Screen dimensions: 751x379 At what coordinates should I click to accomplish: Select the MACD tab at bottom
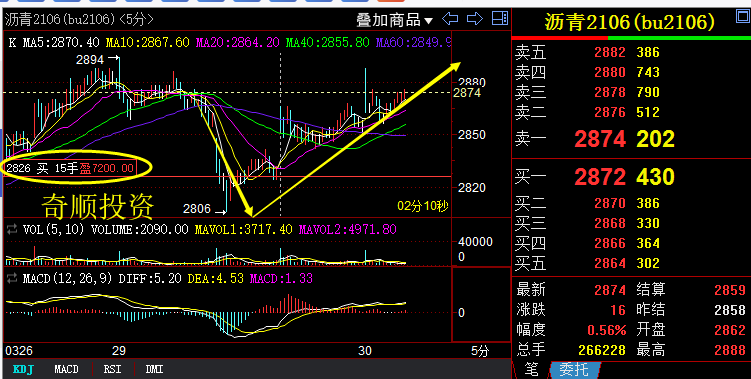coord(66,369)
